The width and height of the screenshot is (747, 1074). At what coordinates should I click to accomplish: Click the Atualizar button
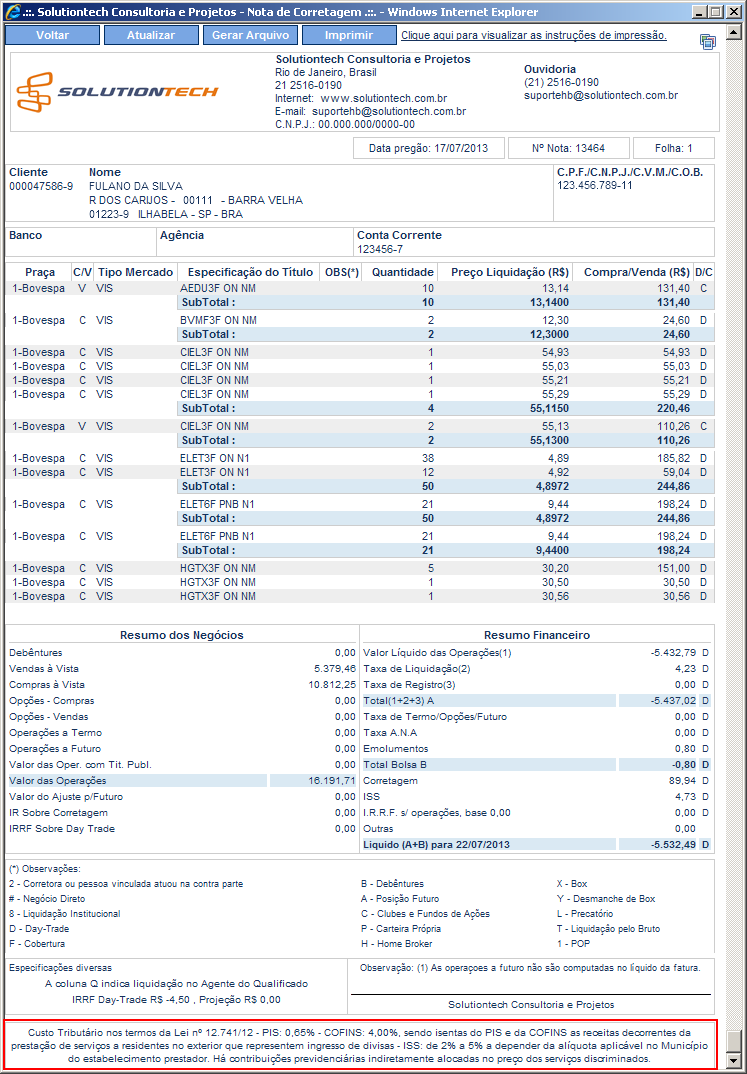[151, 35]
